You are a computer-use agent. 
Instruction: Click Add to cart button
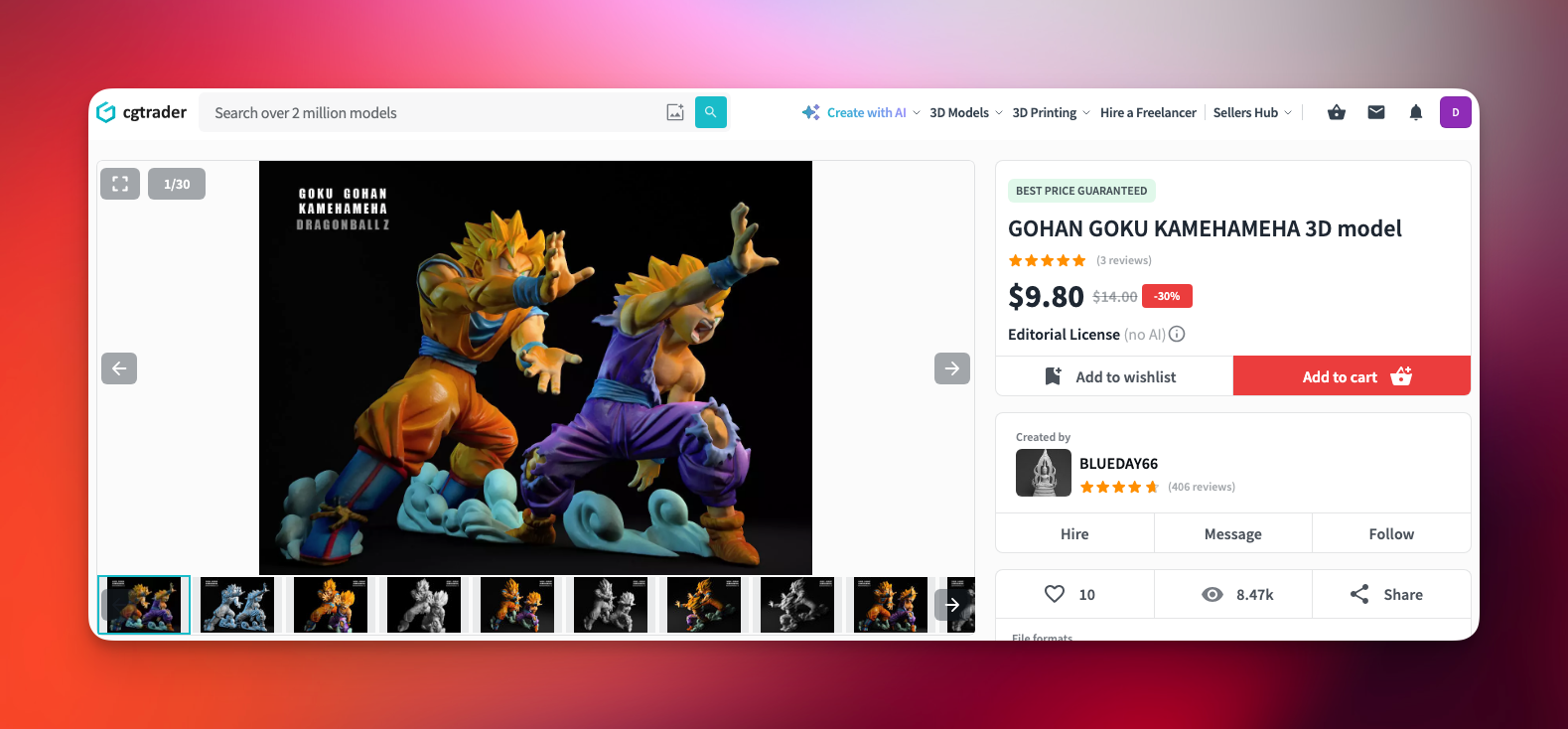[x=1352, y=376]
